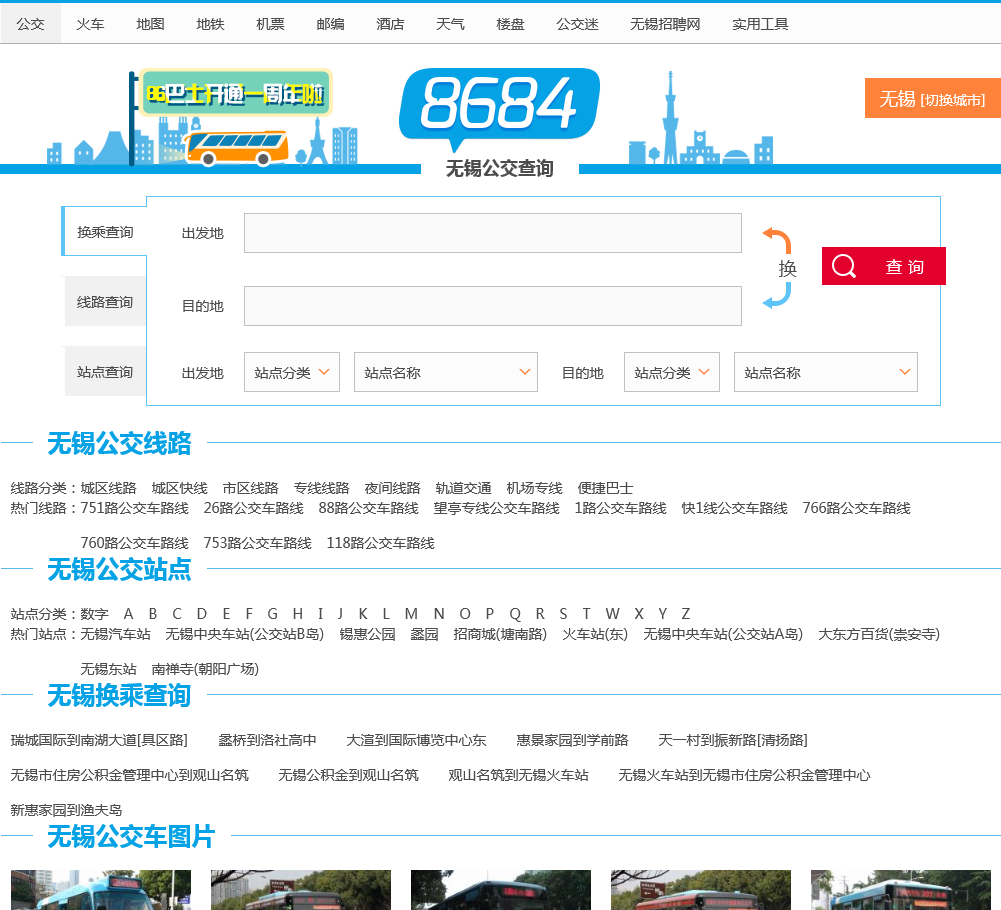1001x910 pixels.
Task: Open 城区线路 route category
Action: [x=109, y=489]
